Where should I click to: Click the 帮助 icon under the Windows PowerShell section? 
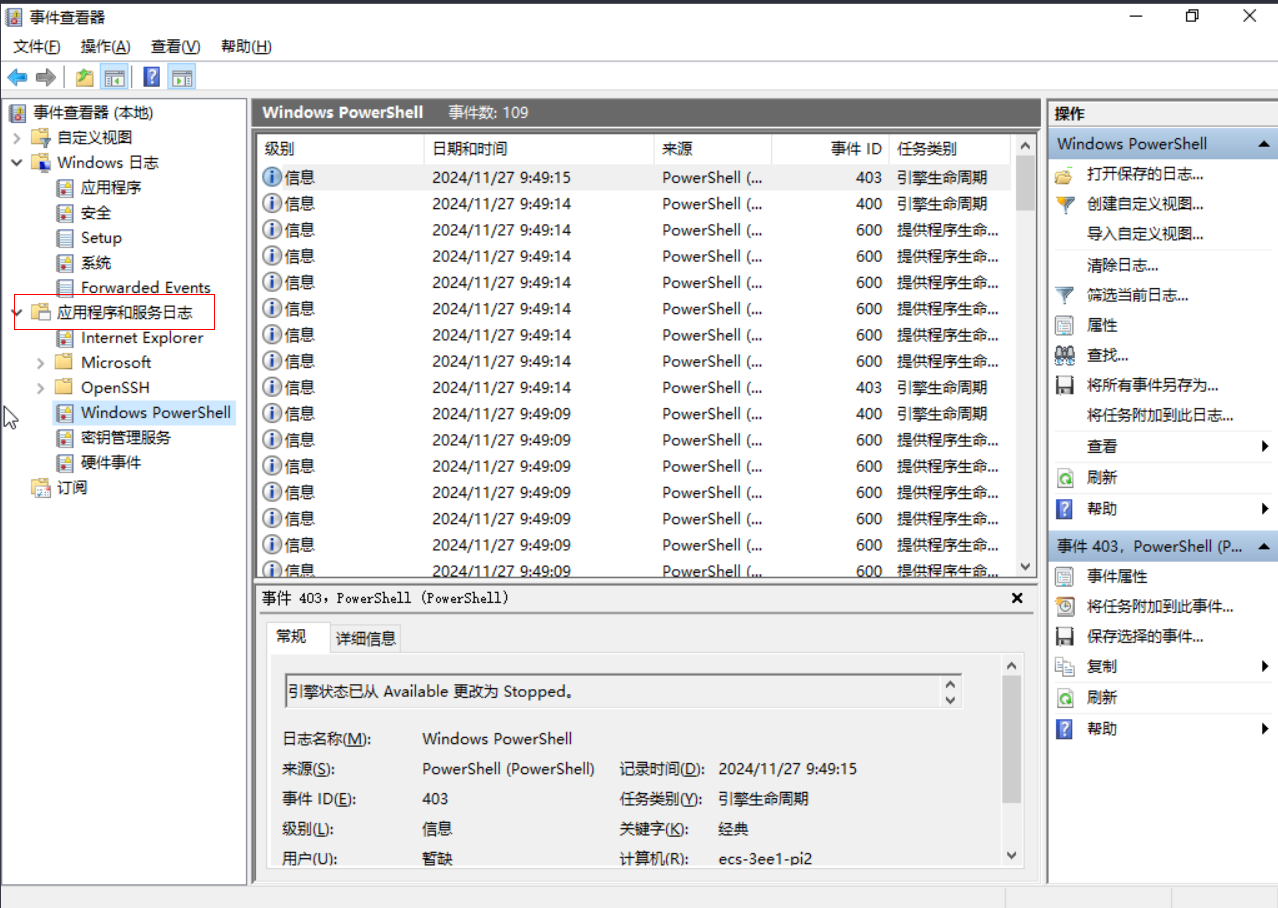pos(1065,509)
